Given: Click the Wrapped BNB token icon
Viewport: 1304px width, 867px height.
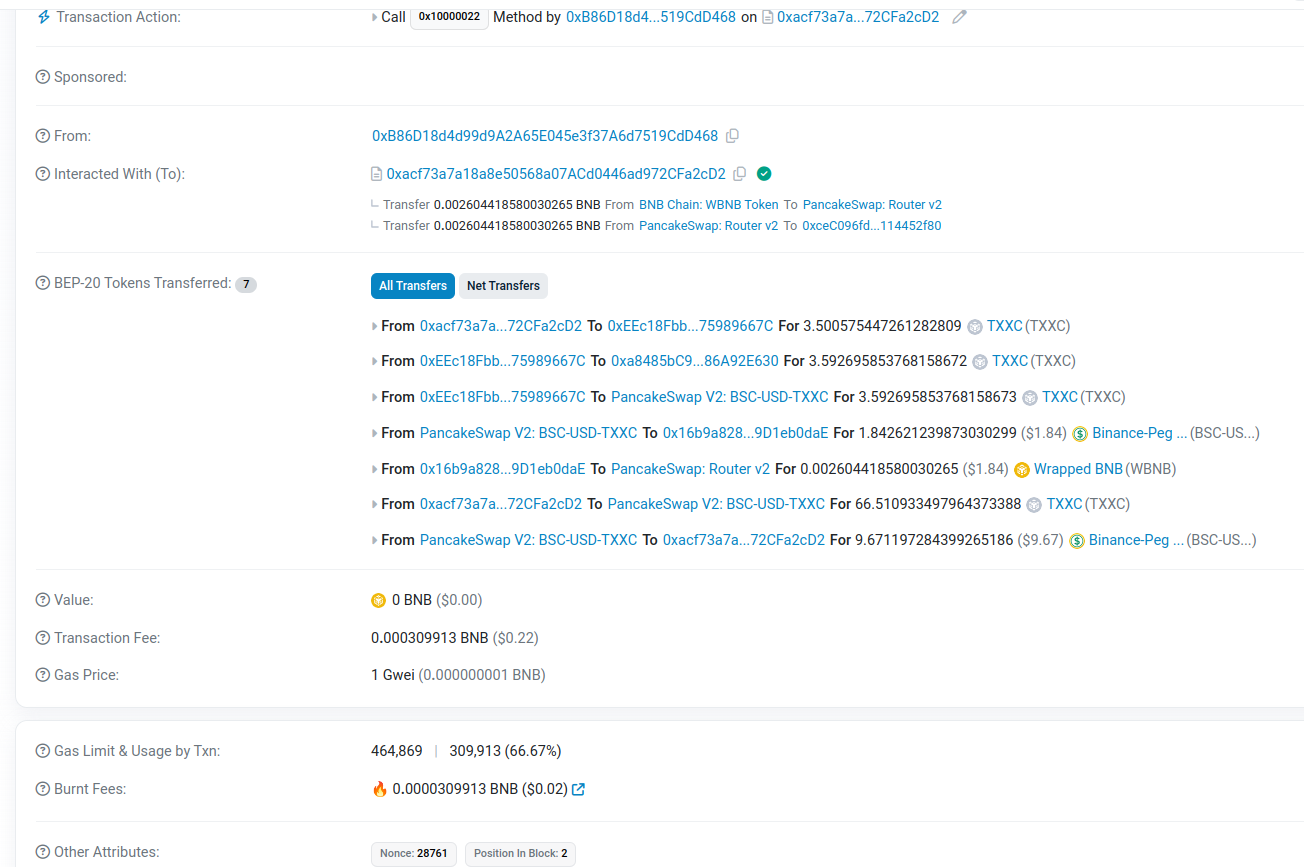Looking at the screenshot, I should (x=1022, y=469).
